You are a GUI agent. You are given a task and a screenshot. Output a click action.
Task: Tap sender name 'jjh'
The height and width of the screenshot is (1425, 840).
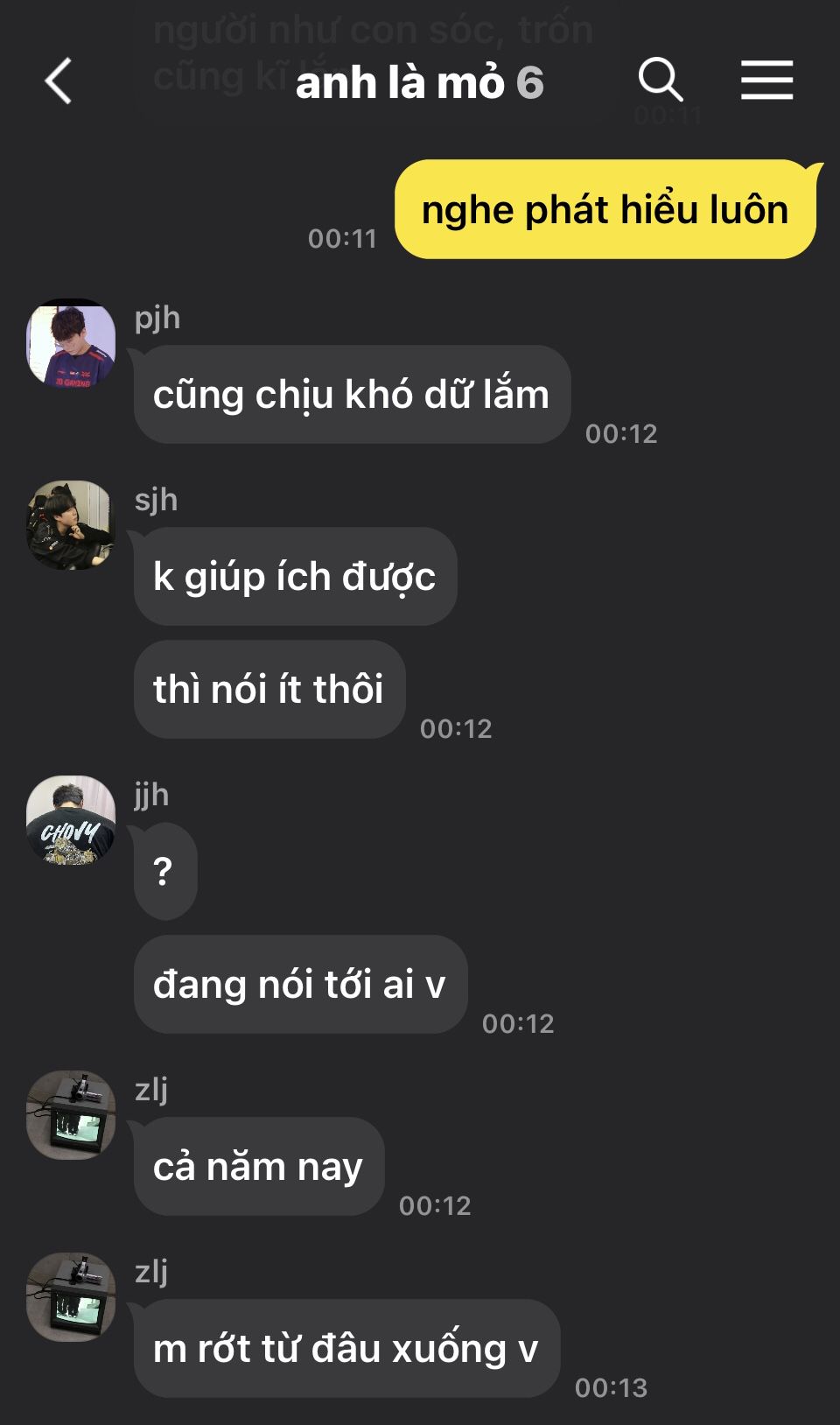pos(151,795)
